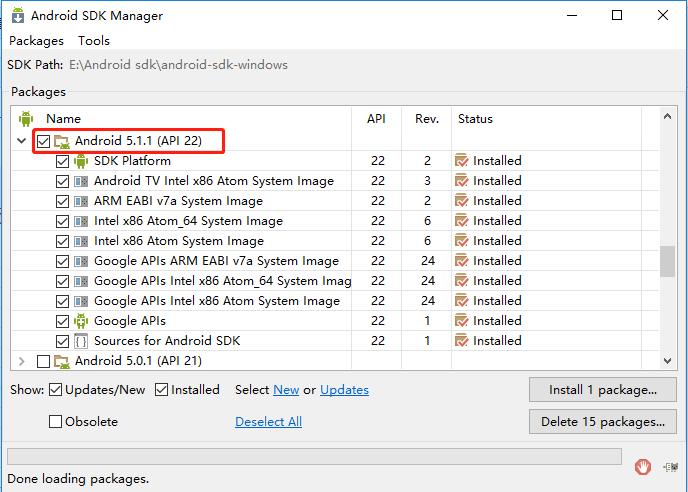Click the Sources for Android SDK icon
The width and height of the screenshot is (688, 492).
coord(81,341)
